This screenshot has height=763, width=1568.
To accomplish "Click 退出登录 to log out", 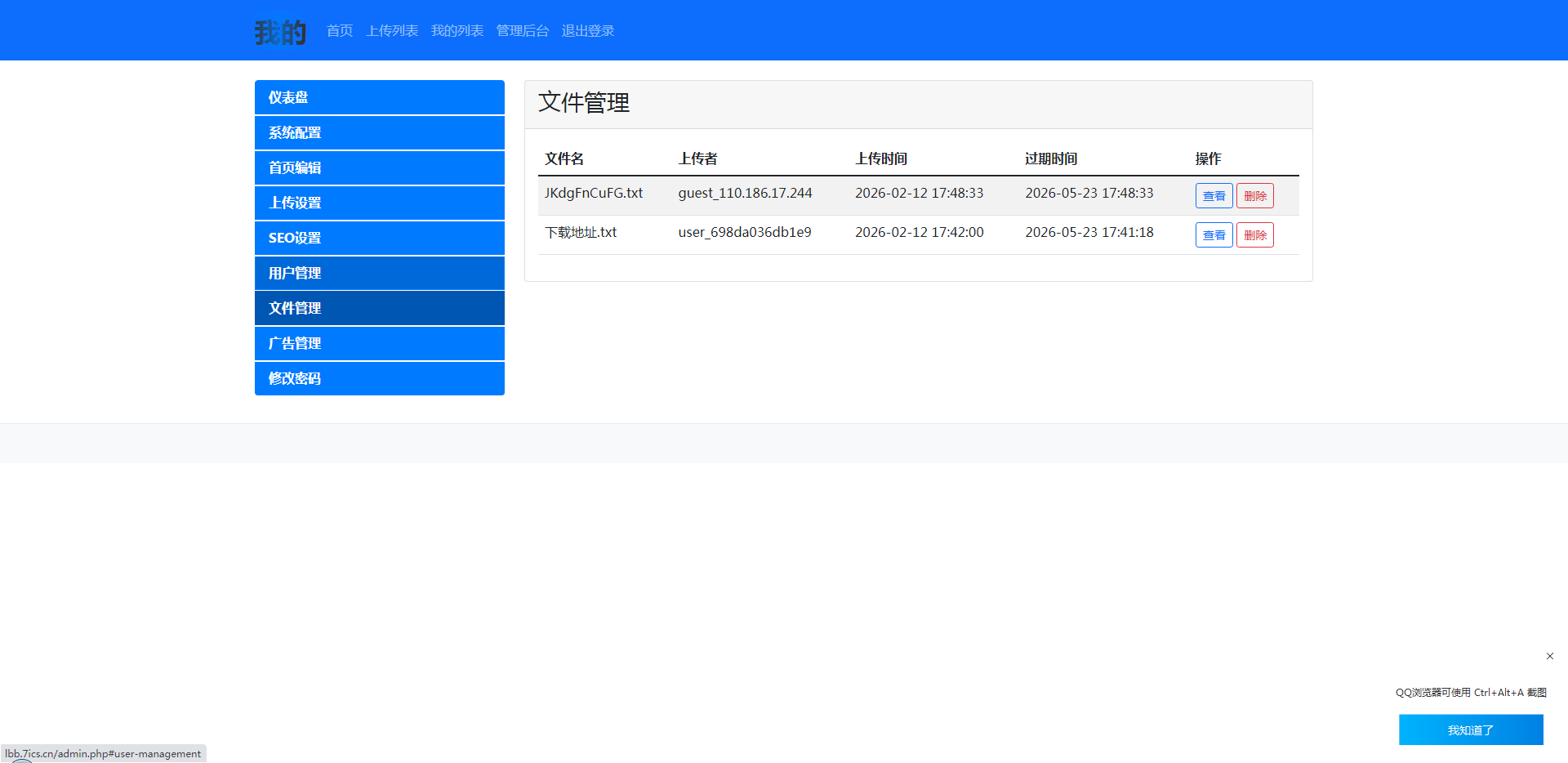I will pyautogui.click(x=588, y=31).
